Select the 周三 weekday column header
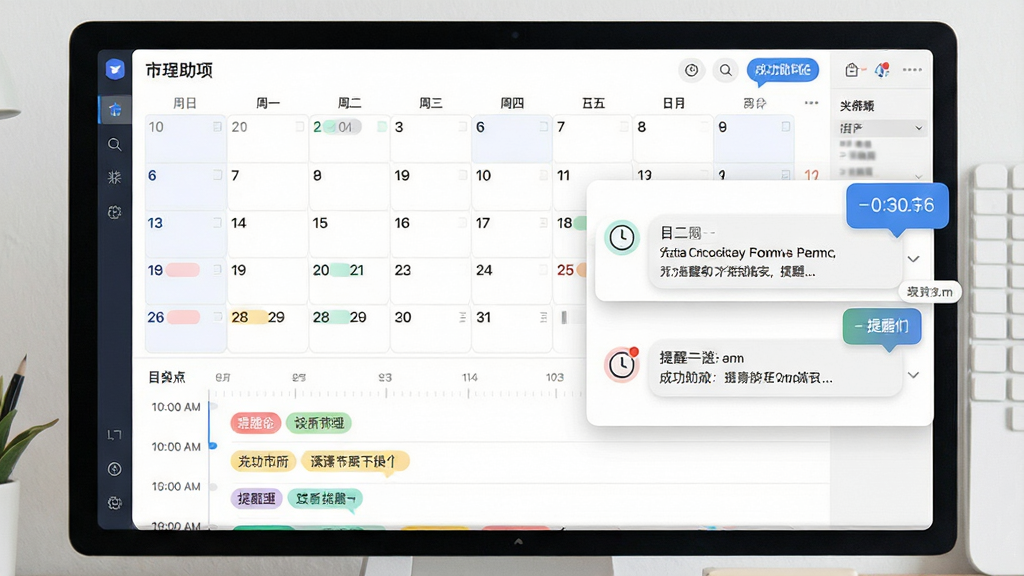Viewport: 1024px width, 576px height. (430, 103)
